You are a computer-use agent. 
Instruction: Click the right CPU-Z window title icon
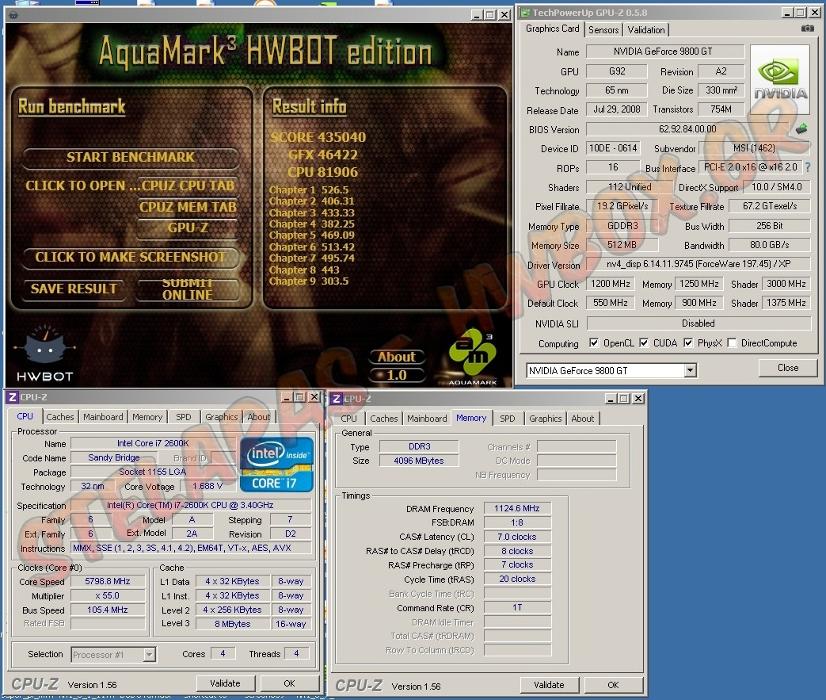337,399
